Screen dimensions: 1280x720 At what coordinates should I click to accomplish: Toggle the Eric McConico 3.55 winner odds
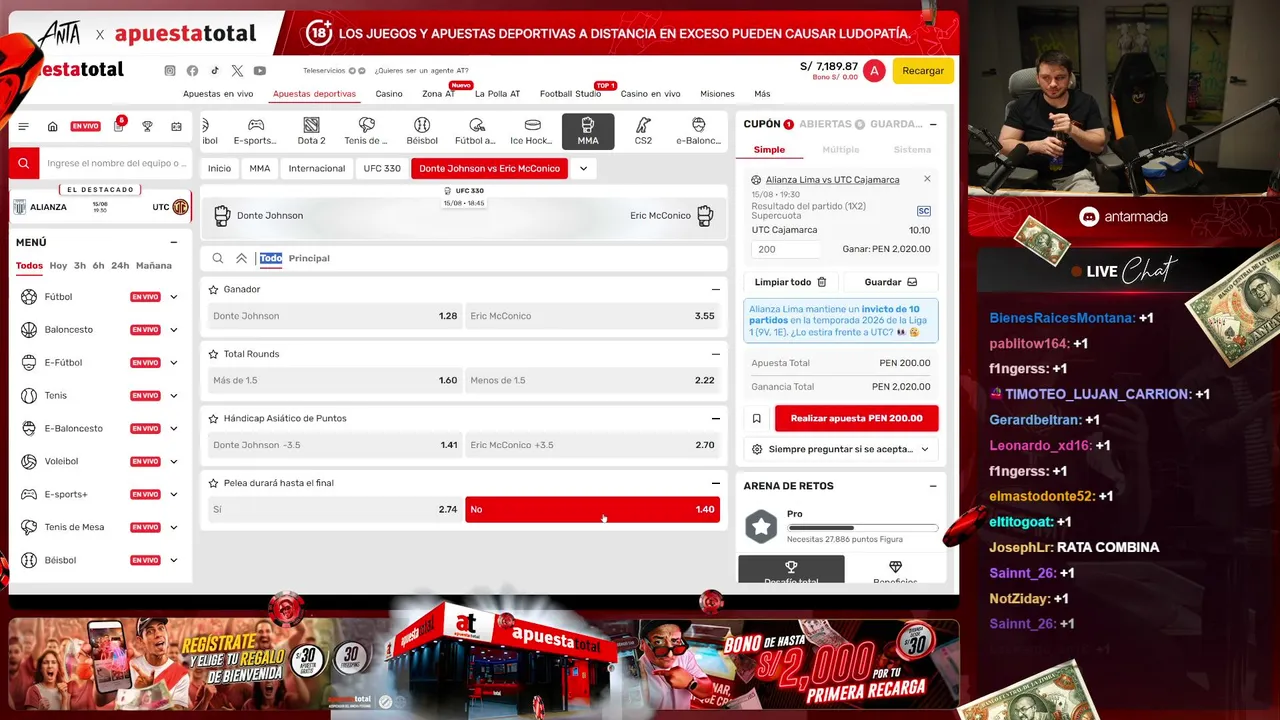592,316
